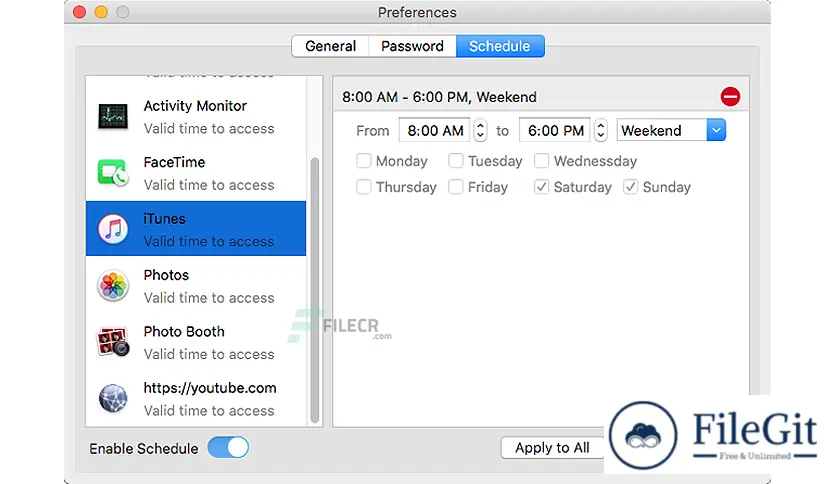Switch to the General tab
Screen dimensions: 836x484
pos(331,46)
